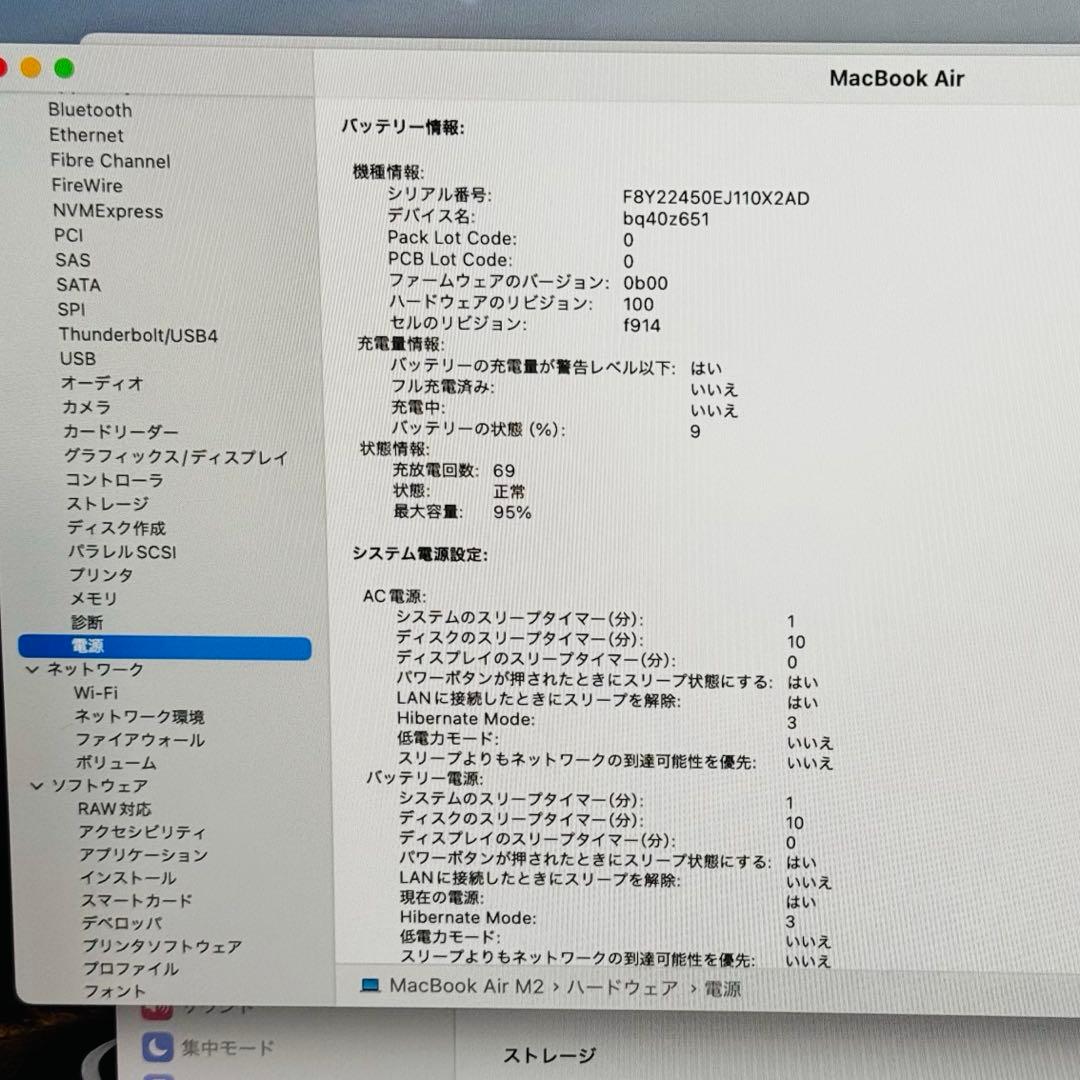The width and height of the screenshot is (1080, 1080).
Task: Select プリンタソフトウェア in the sidebar
Action: [x=162, y=946]
